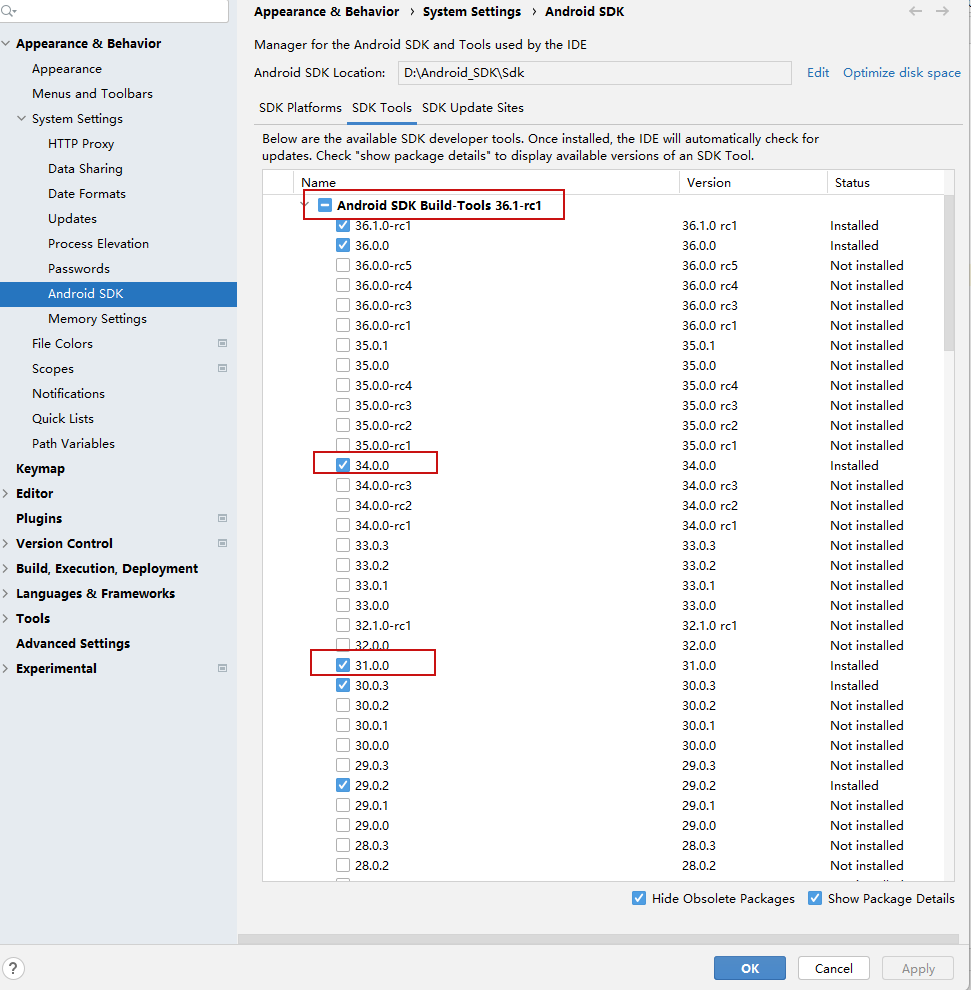The width and height of the screenshot is (971, 990).
Task: Select HTTP Proxy in the sidebar
Action: pyautogui.click(x=81, y=143)
